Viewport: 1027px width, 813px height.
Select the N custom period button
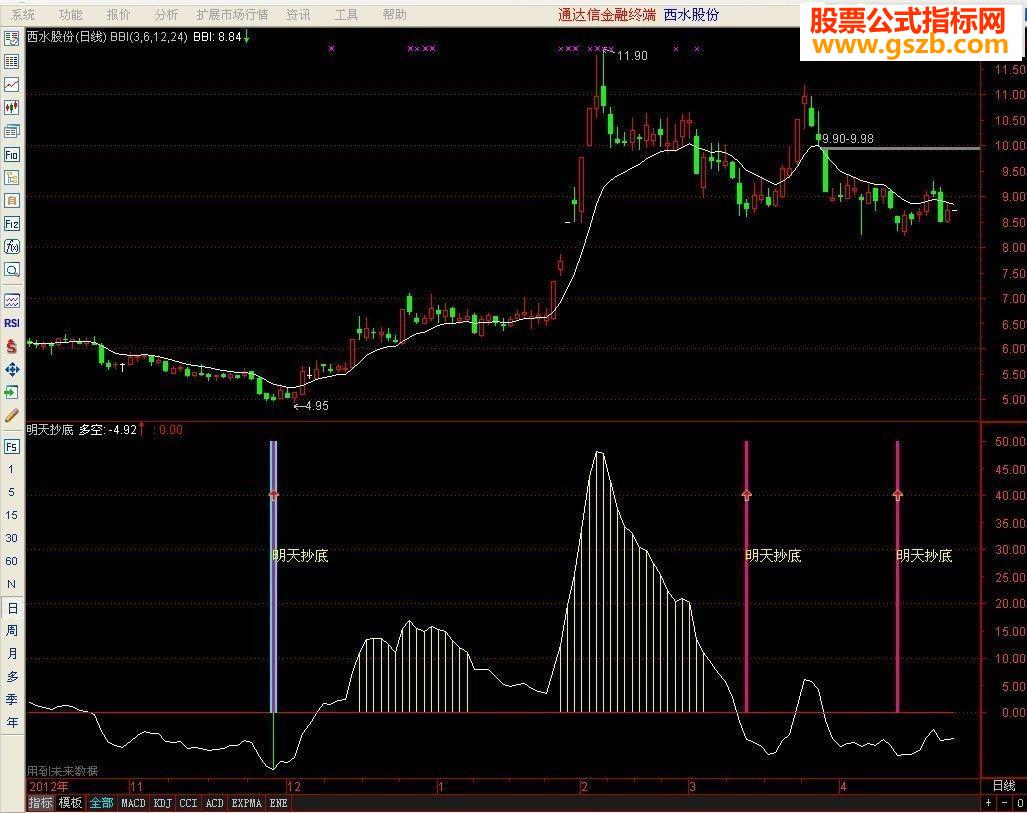point(11,584)
